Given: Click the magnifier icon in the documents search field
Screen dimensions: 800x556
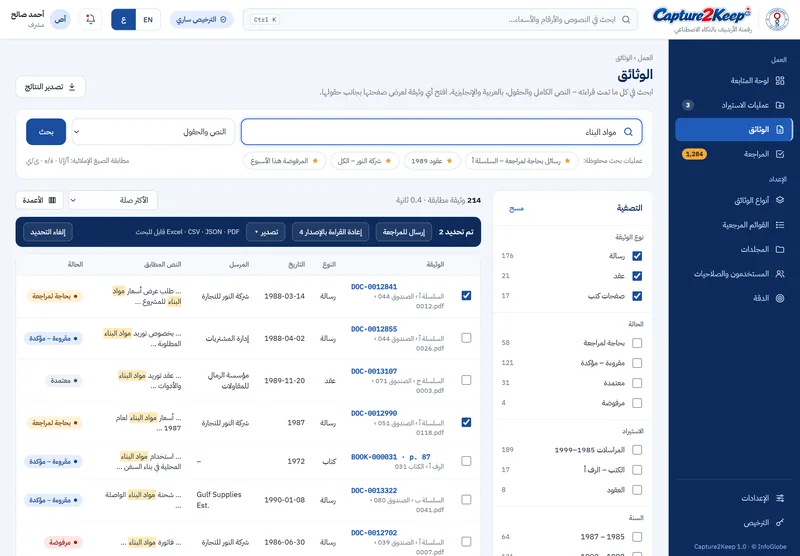Looking at the screenshot, I should click(x=628, y=132).
